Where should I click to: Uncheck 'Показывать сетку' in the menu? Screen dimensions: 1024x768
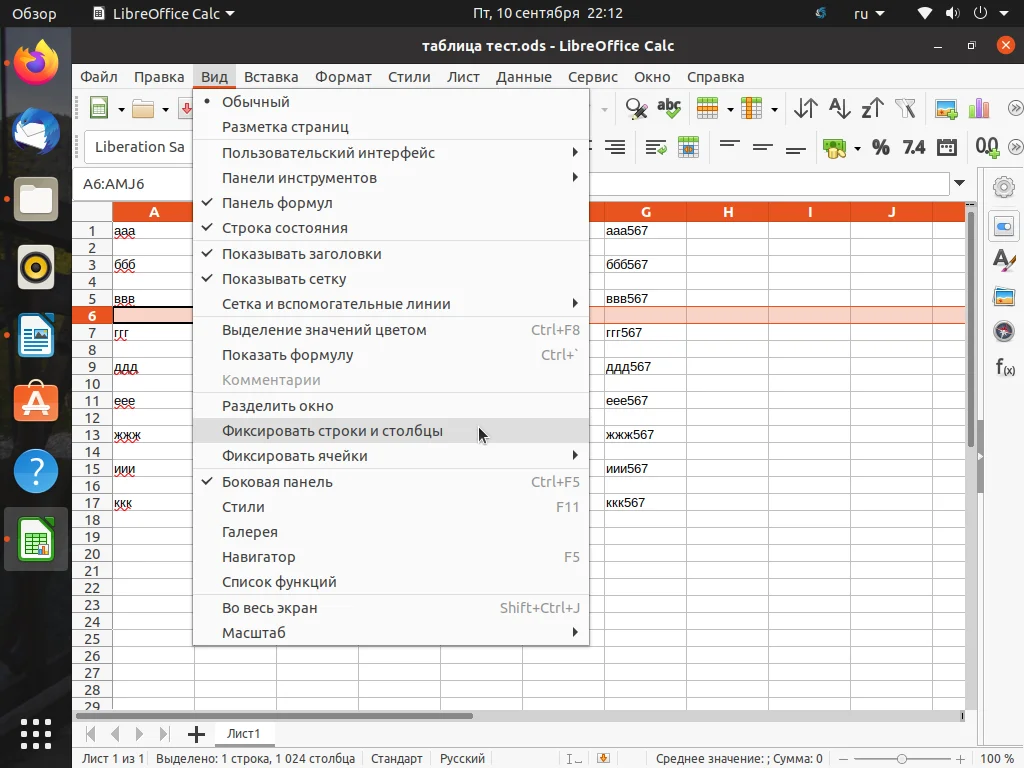pyautogui.click(x=284, y=279)
